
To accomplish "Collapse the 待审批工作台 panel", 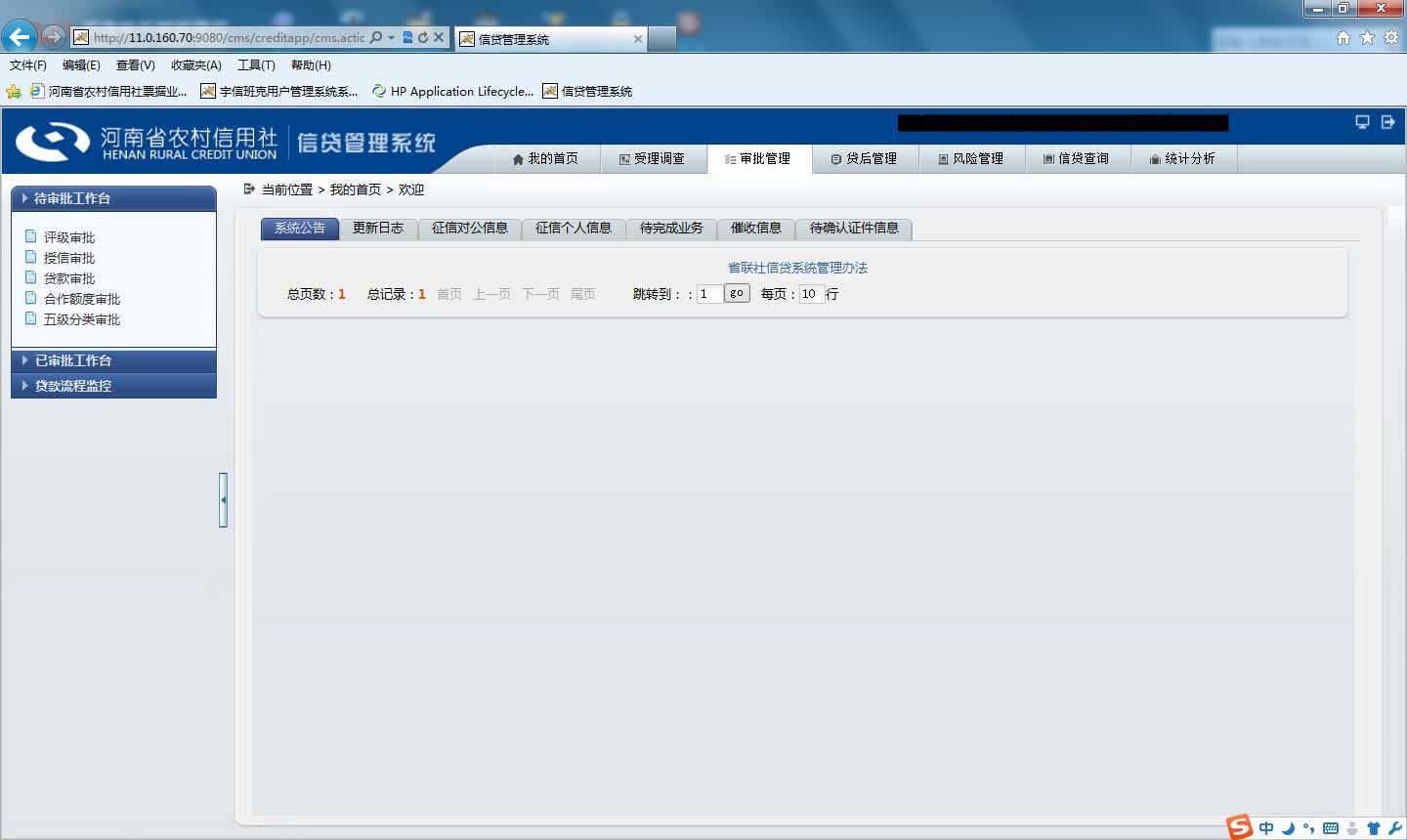I will (113, 198).
